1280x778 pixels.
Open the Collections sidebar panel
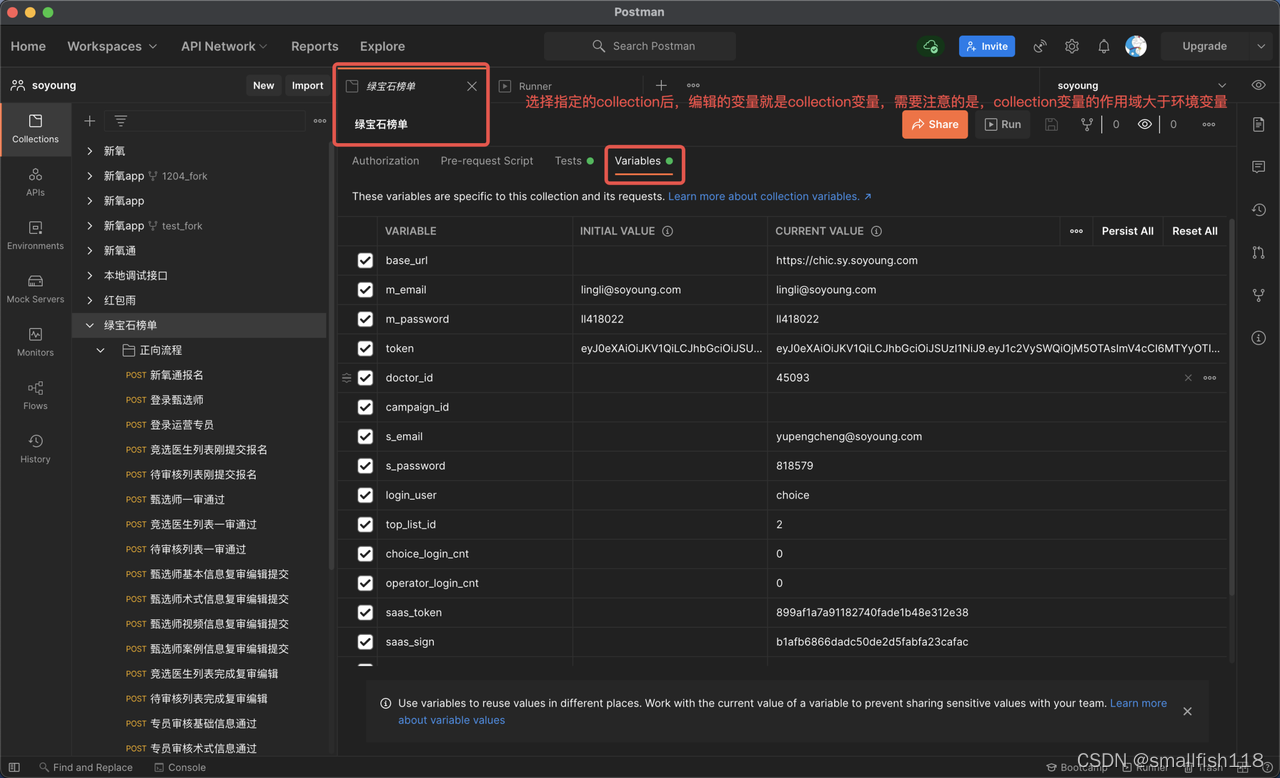click(35, 129)
